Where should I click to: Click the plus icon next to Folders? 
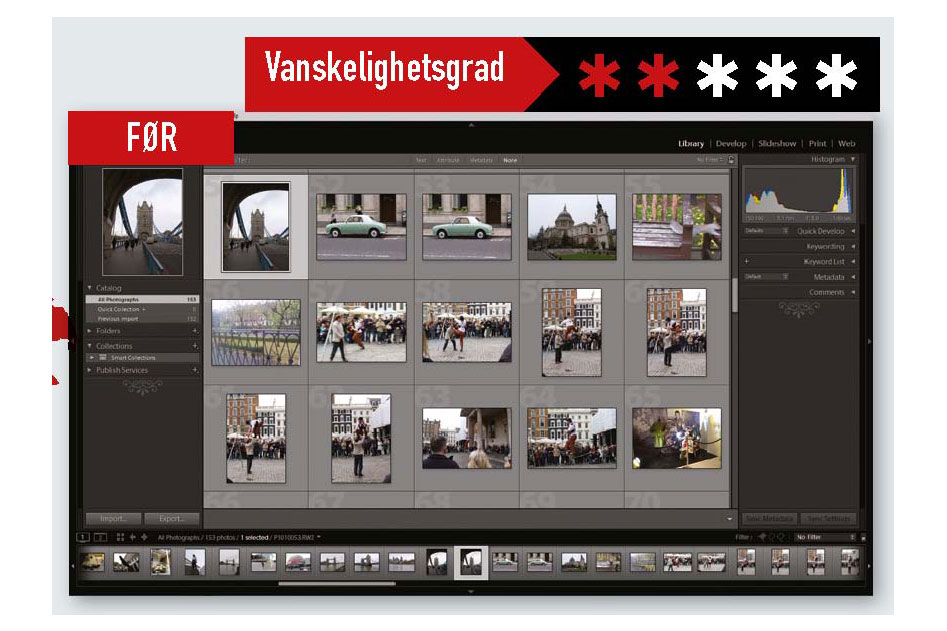tap(194, 330)
